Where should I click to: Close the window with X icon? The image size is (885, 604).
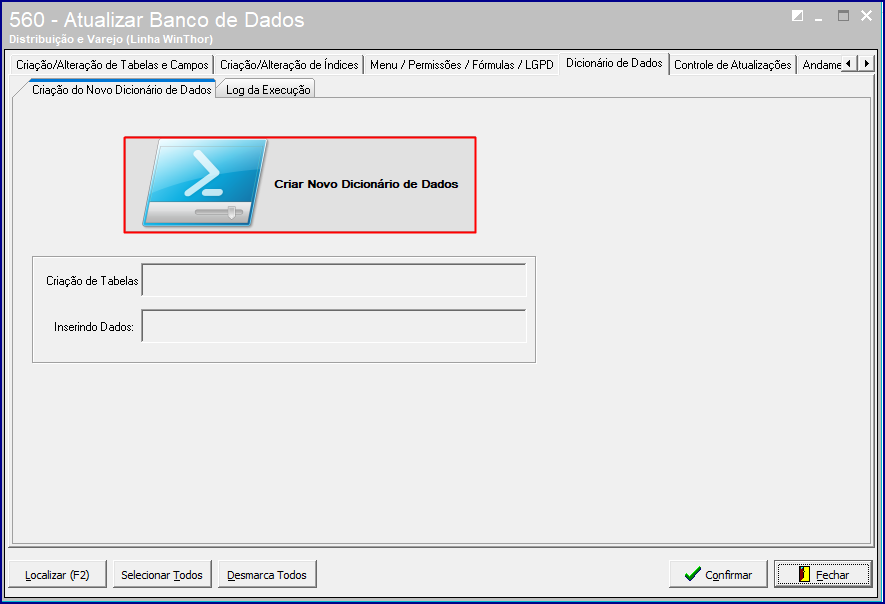(x=866, y=16)
